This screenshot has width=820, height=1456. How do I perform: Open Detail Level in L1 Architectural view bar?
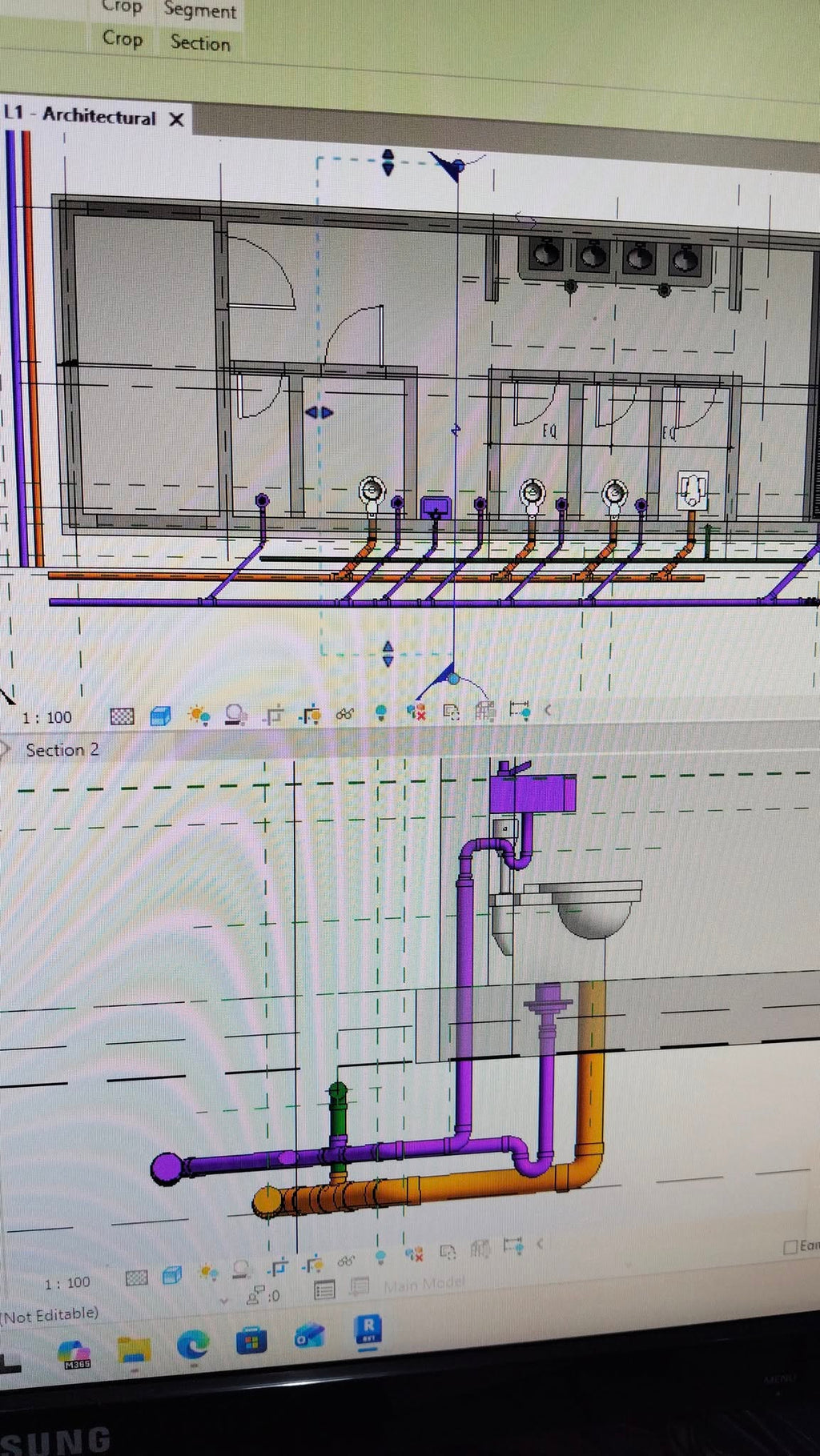[x=122, y=716]
